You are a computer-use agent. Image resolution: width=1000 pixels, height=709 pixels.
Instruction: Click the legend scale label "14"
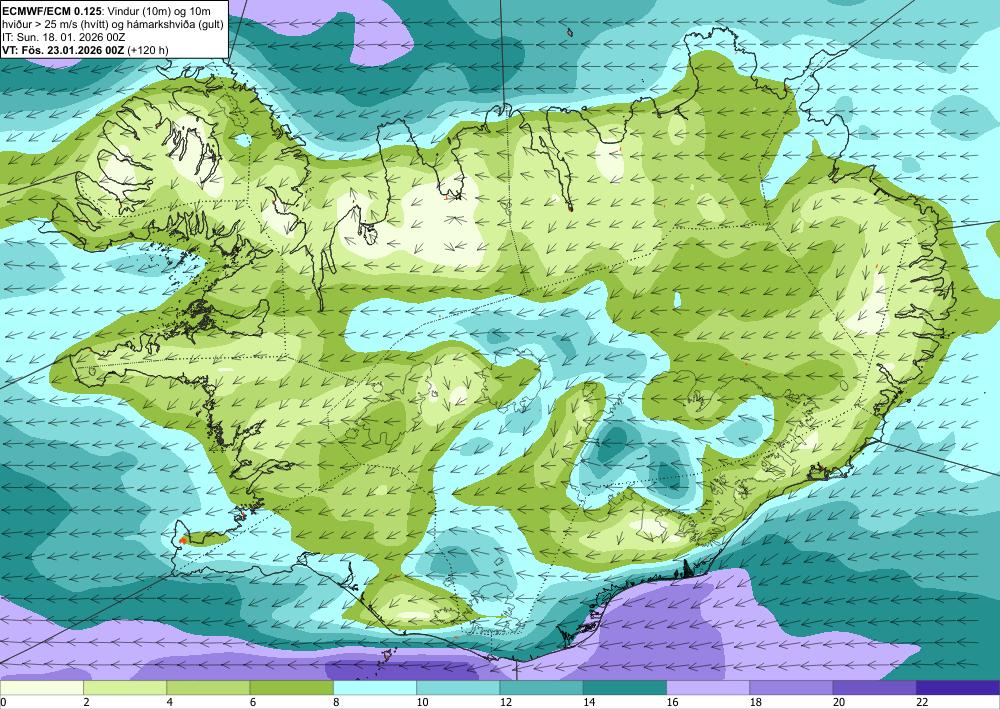[589, 702]
